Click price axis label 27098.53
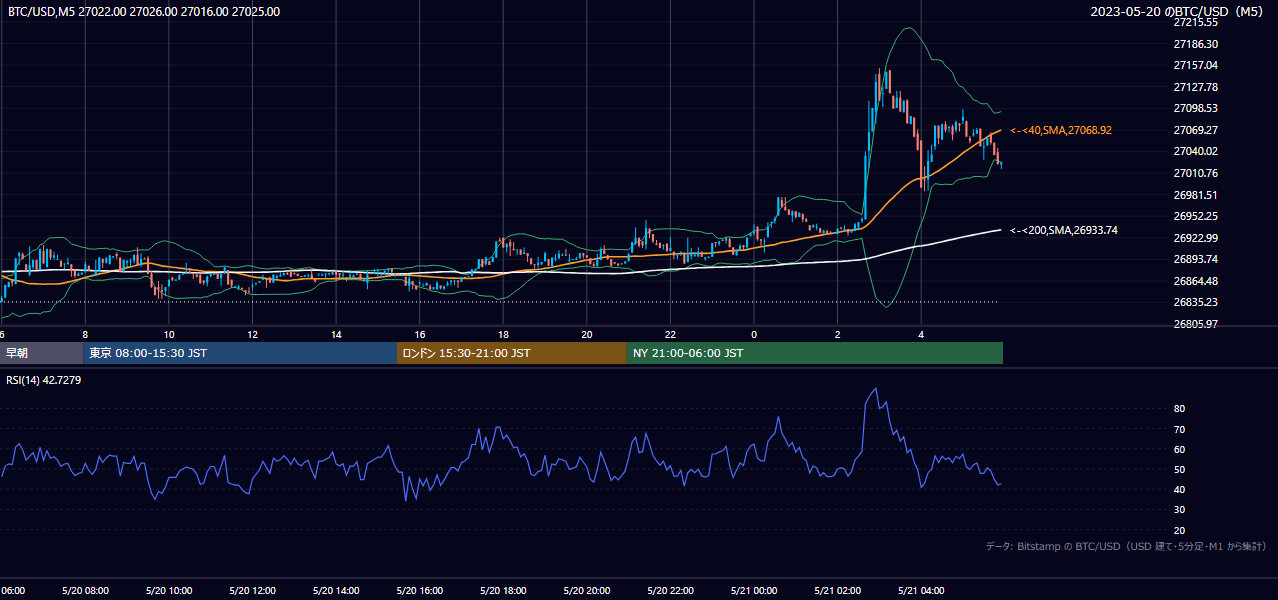 point(1196,108)
